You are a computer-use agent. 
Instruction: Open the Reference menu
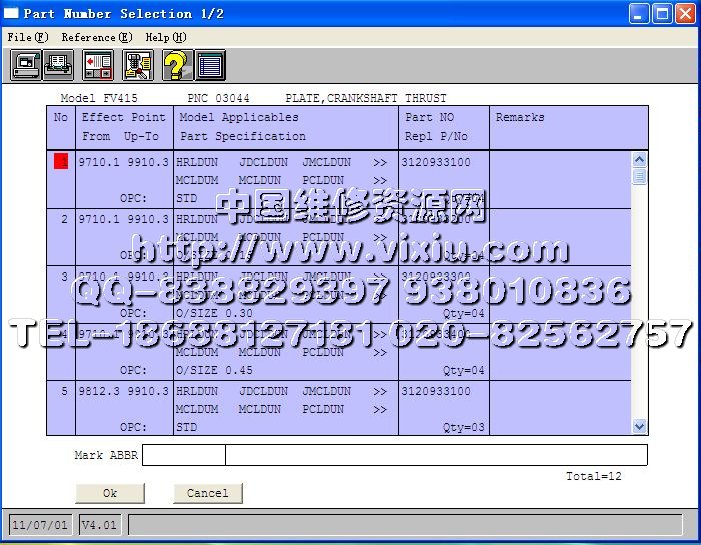coord(96,37)
